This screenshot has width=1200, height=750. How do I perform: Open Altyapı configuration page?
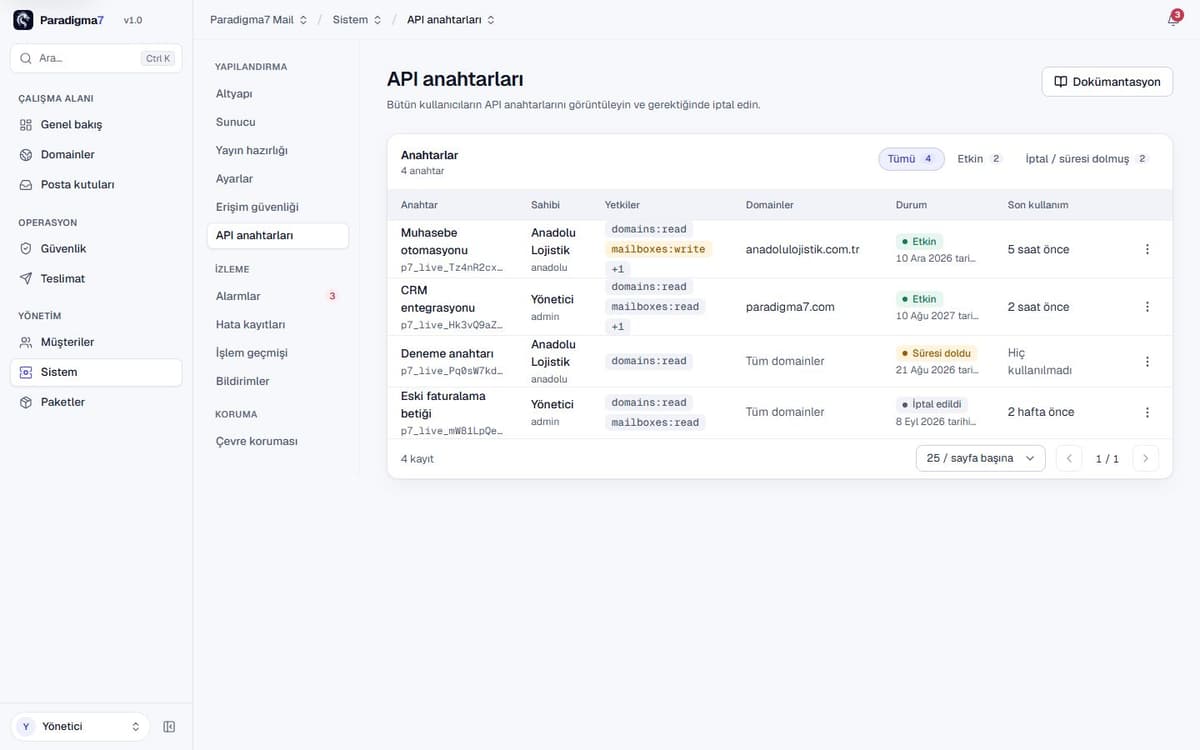[278, 94]
